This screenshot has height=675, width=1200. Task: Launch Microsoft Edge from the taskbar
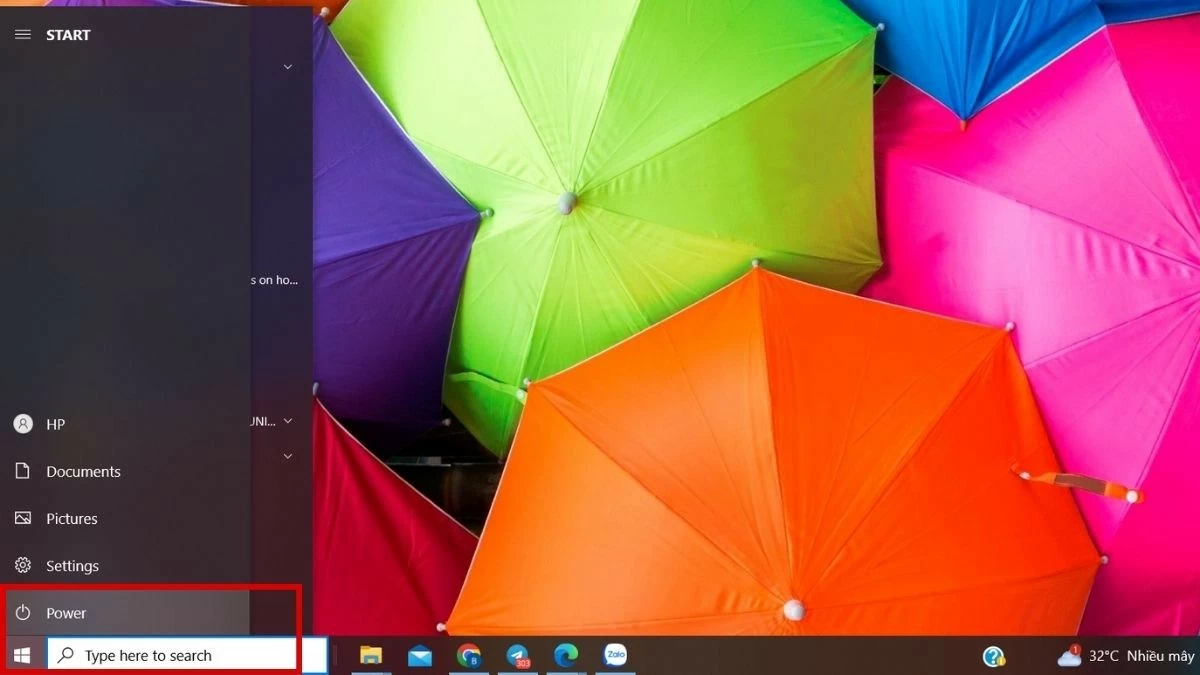pyautogui.click(x=566, y=656)
